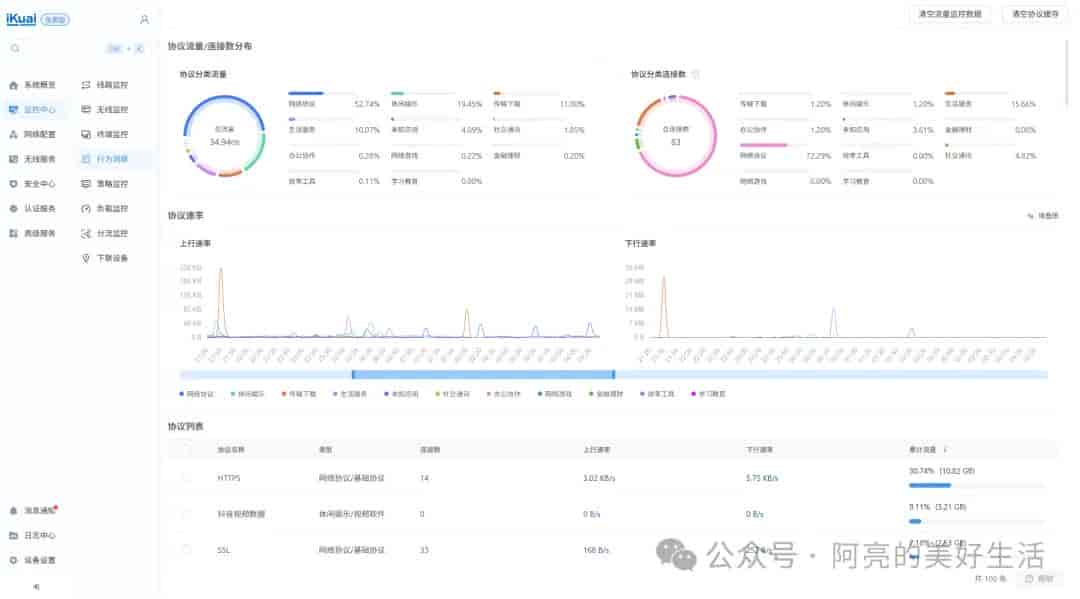Click the 3.02 KB/s upload value
1080x599 pixels.
(599, 478)
